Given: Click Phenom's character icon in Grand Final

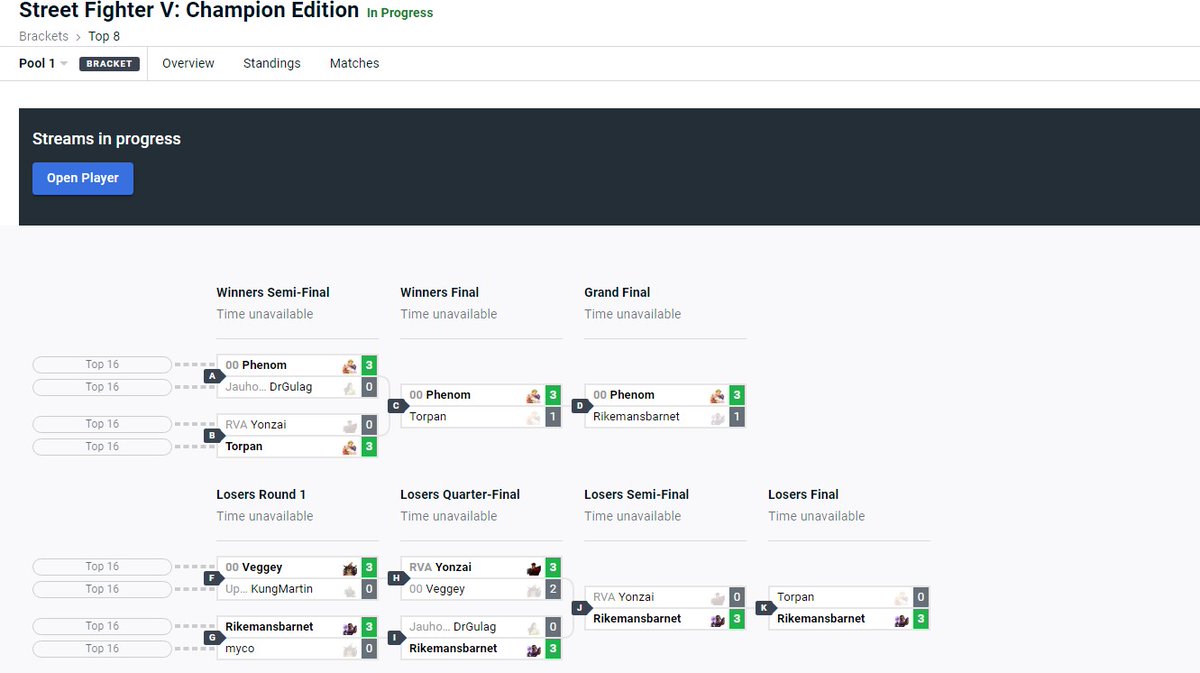Looking at the screenshot, I should pos(717,395).
